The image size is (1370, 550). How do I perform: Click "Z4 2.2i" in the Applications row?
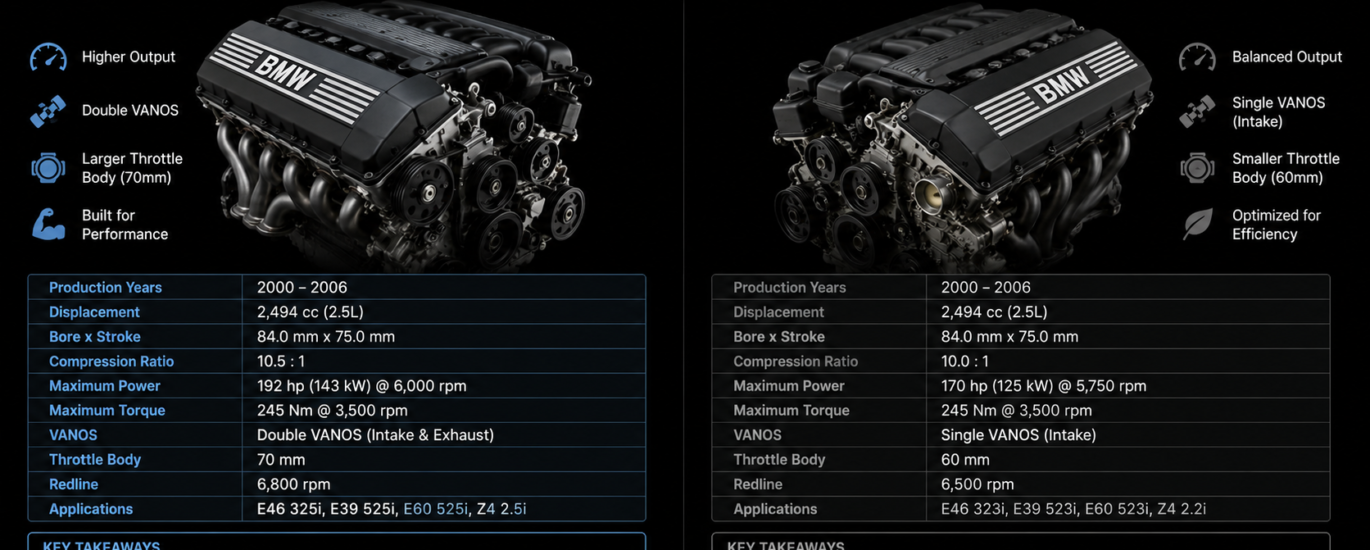1182,509
